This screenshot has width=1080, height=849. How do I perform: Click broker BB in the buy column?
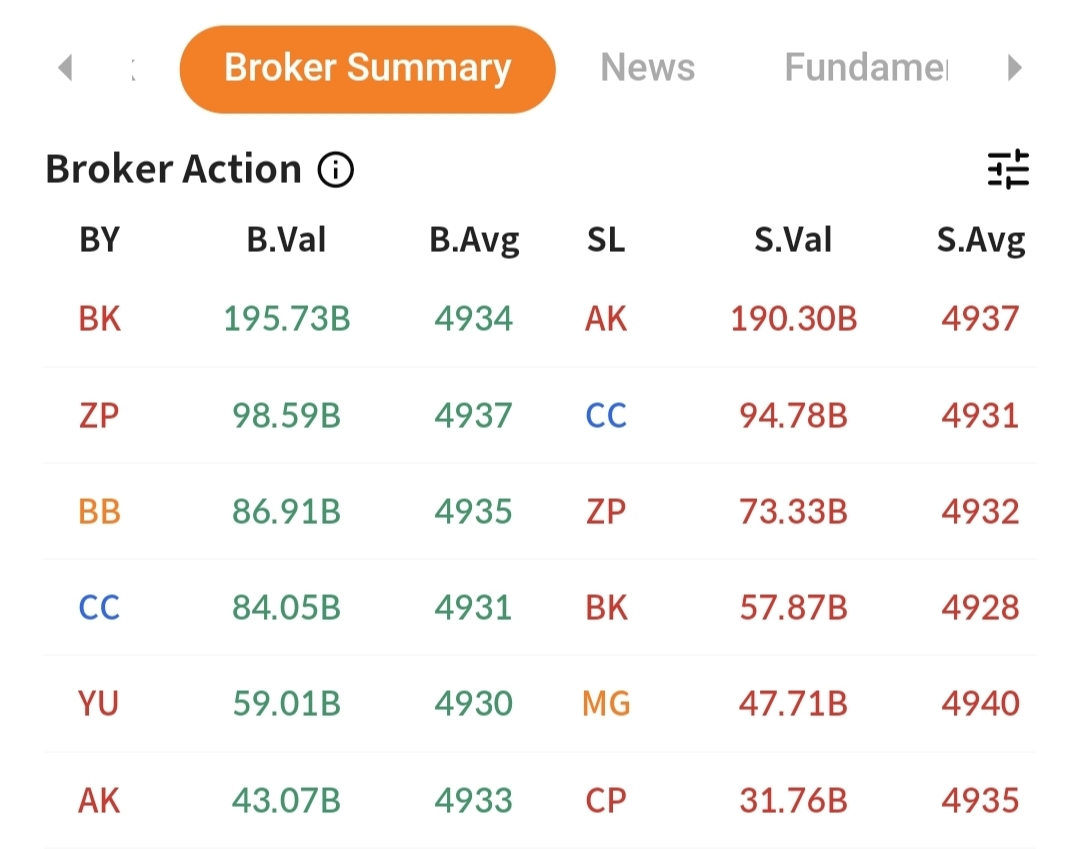(98, 511)
